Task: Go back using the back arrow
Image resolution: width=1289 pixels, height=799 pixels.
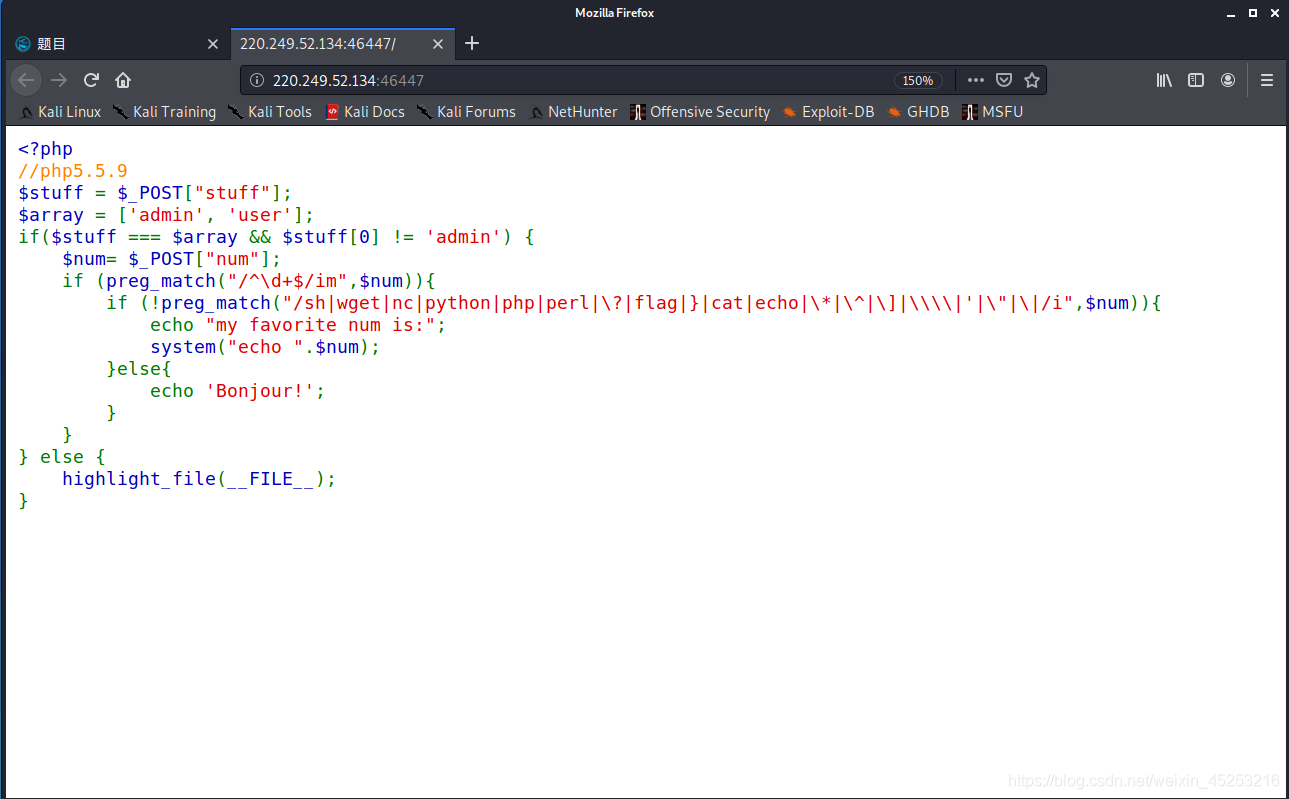Action: pos(26,80)
